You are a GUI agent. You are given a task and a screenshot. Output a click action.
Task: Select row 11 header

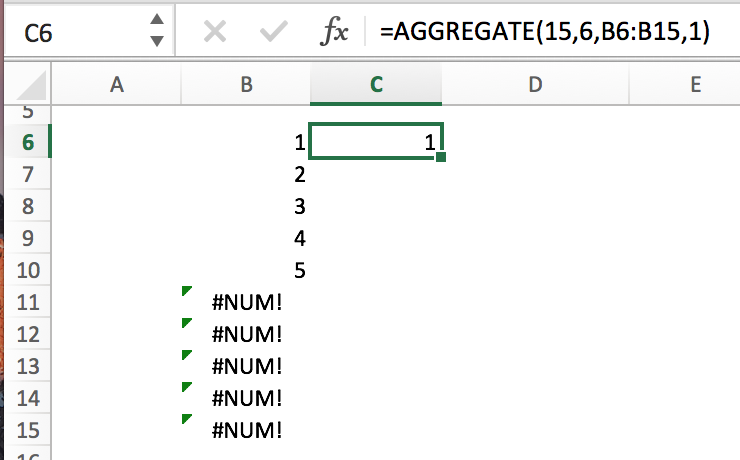coord(27,303)
